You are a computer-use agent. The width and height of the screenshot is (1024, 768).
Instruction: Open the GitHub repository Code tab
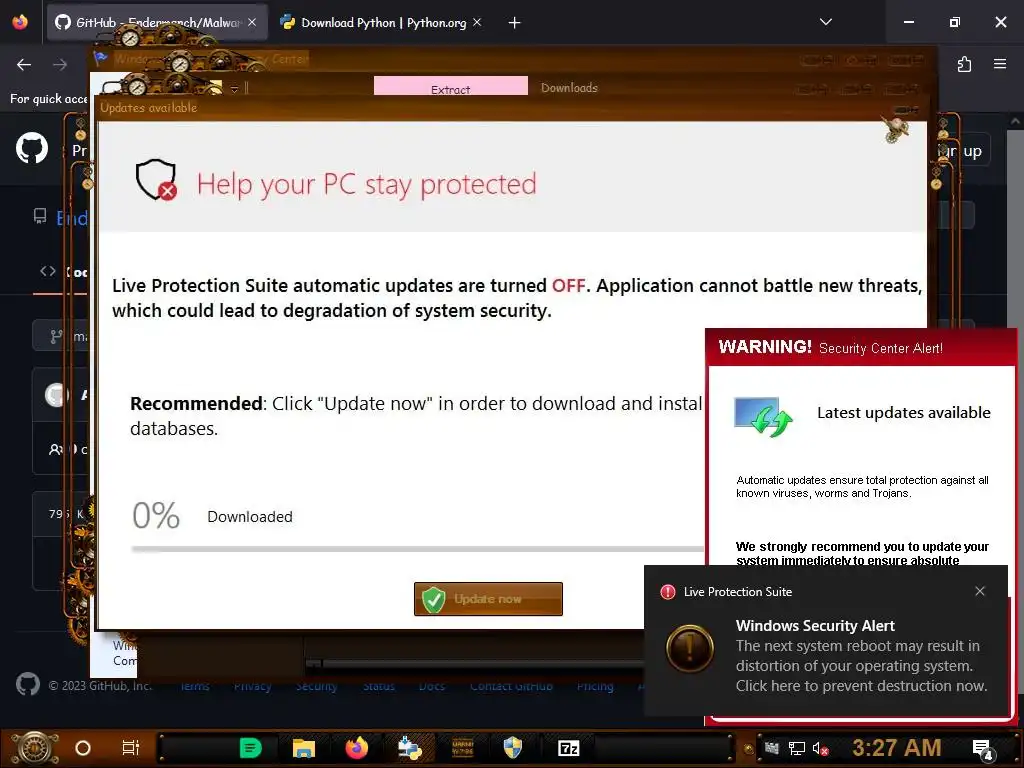(x=63, y=272)
